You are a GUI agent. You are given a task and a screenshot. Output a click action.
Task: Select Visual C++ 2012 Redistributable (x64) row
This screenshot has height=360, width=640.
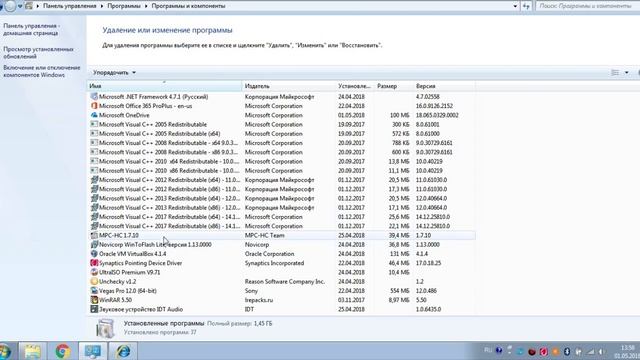click(x=281, y=180)
